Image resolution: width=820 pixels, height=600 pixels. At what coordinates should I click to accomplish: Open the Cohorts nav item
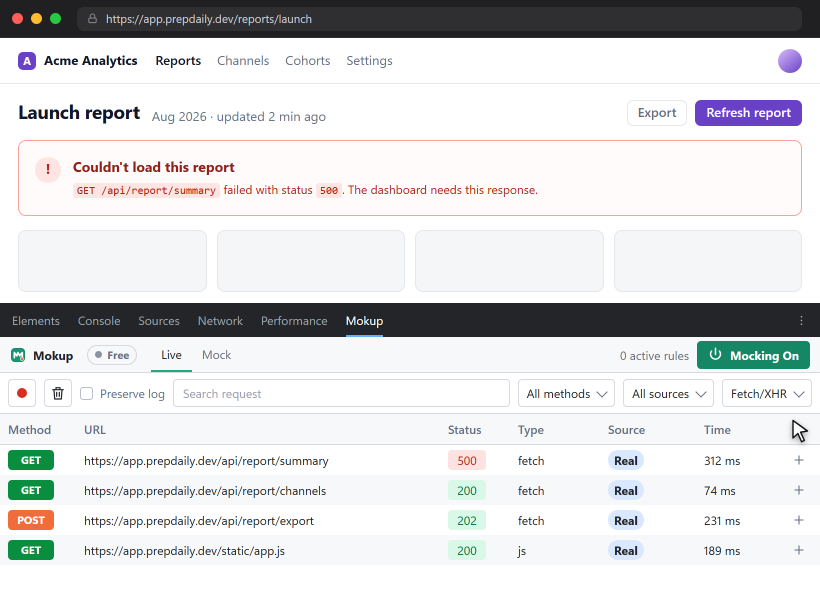point(308,61)
